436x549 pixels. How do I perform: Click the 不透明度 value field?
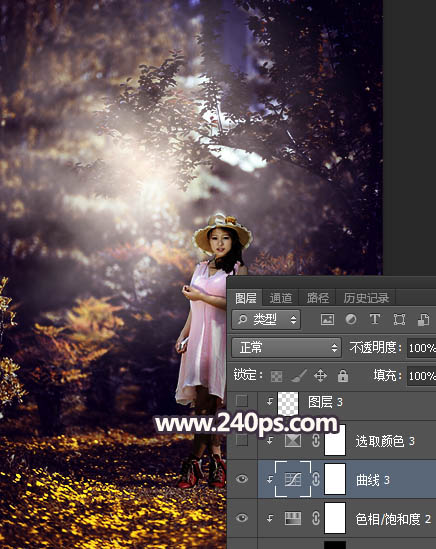[x=421, y=348]
